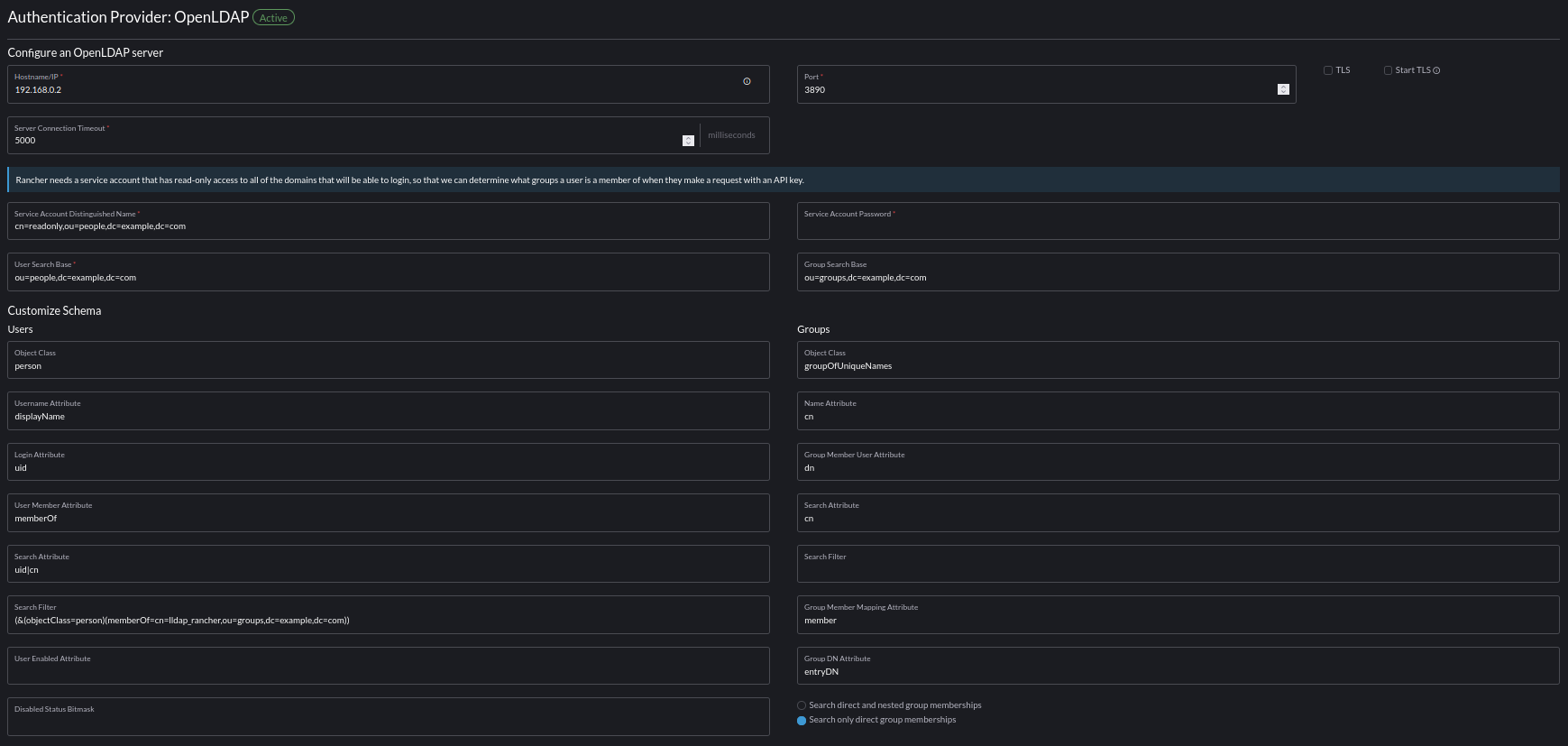Click Users Object Class field with person
This screenshot has height=746, width=1568.
389,360
